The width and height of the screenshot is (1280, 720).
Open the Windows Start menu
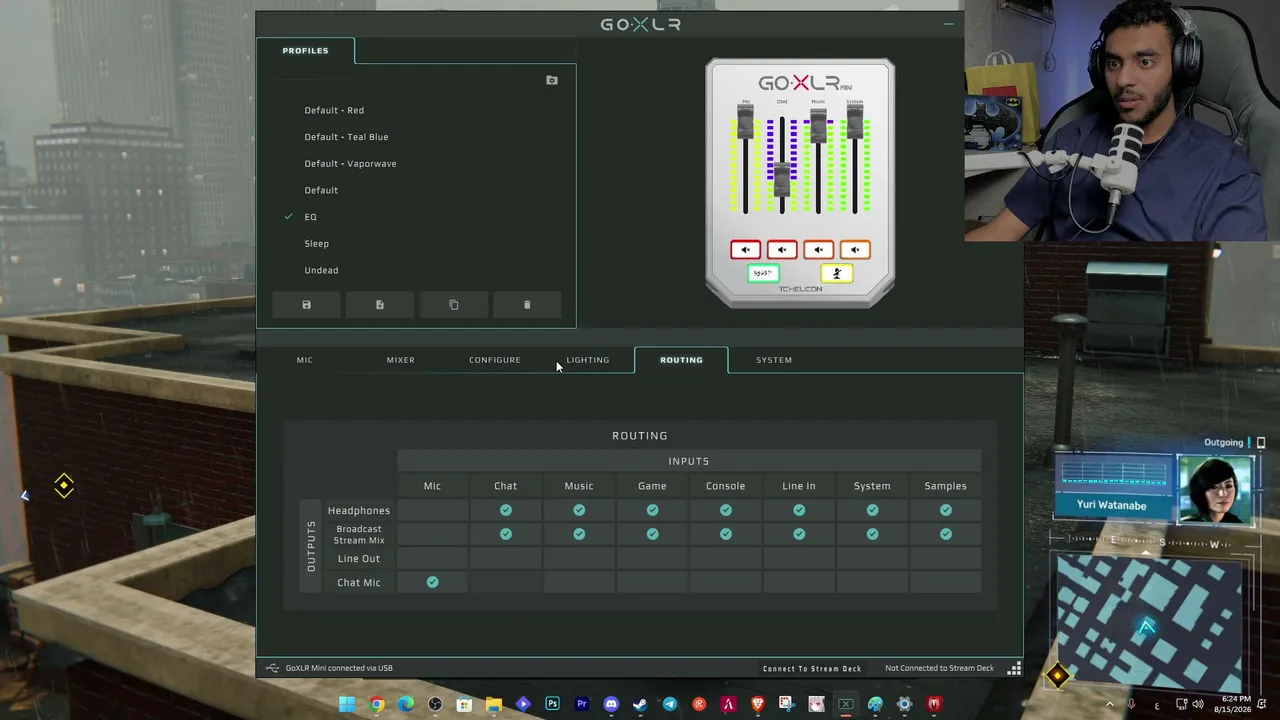[x=347, y=704]
